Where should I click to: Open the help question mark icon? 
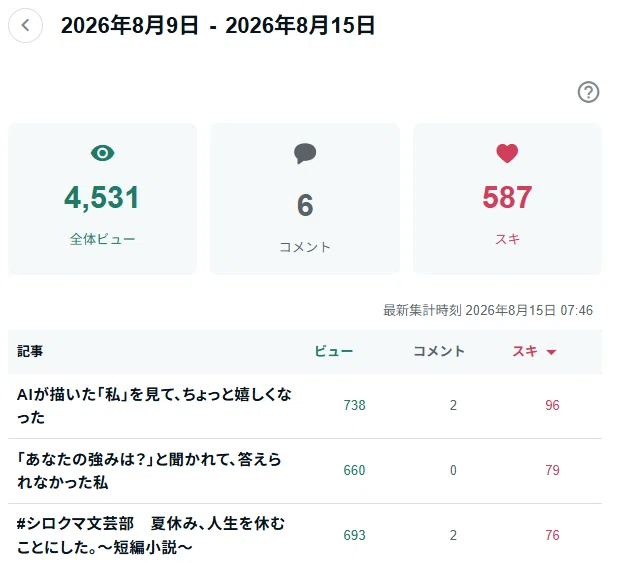coord(588,92)
